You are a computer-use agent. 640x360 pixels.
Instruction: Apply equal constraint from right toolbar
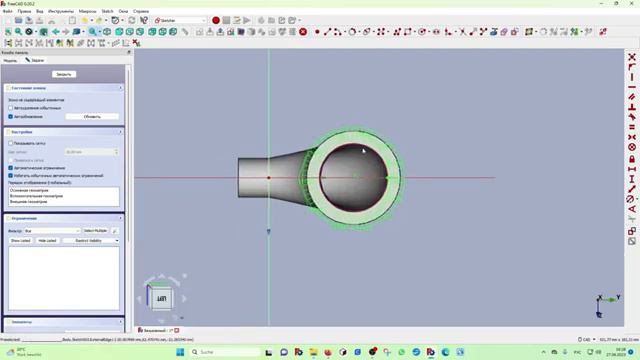[x=632, y=127]
